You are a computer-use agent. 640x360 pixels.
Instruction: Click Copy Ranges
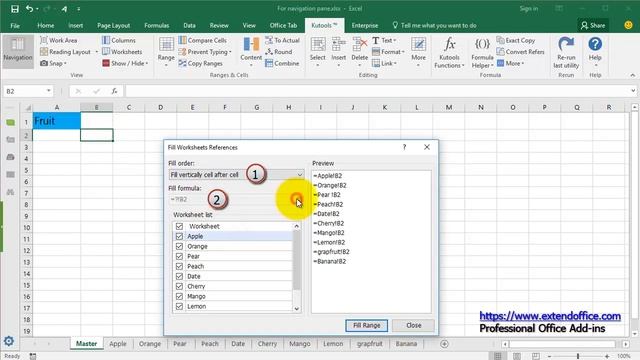[x=200, y=63]
